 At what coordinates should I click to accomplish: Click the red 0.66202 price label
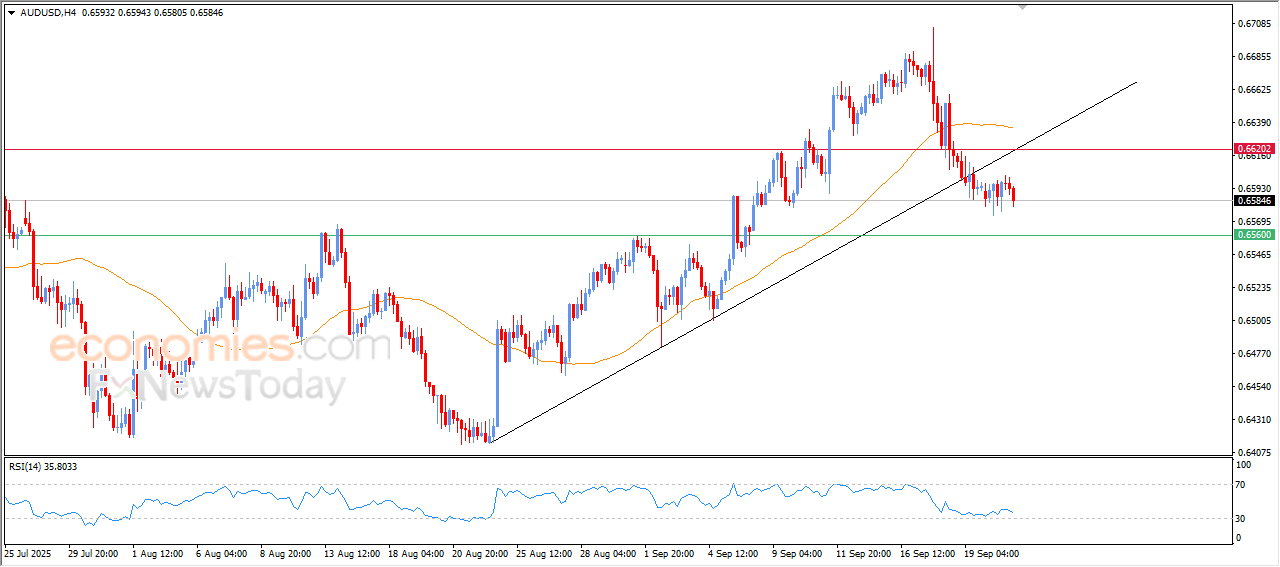1254,148
